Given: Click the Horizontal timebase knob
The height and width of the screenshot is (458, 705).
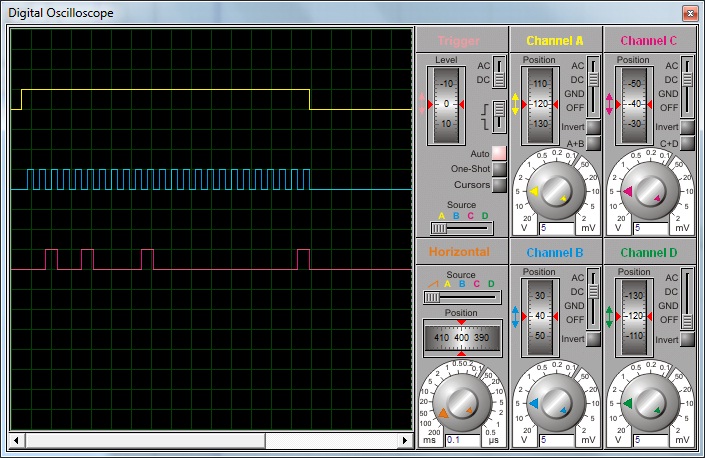Looking at the screenshot, I should (x=461, y=403).
